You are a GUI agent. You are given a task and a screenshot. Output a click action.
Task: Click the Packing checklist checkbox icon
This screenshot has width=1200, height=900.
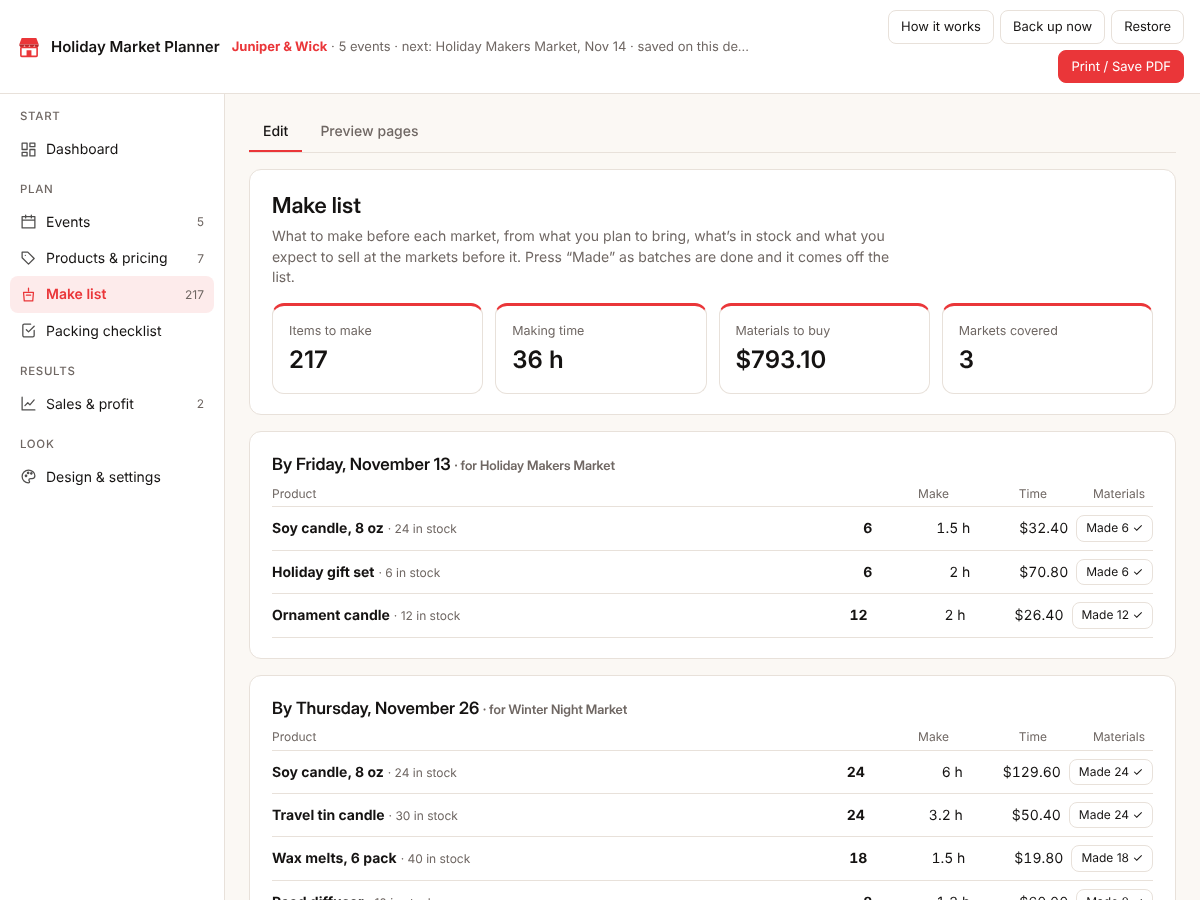pos(28,331)
